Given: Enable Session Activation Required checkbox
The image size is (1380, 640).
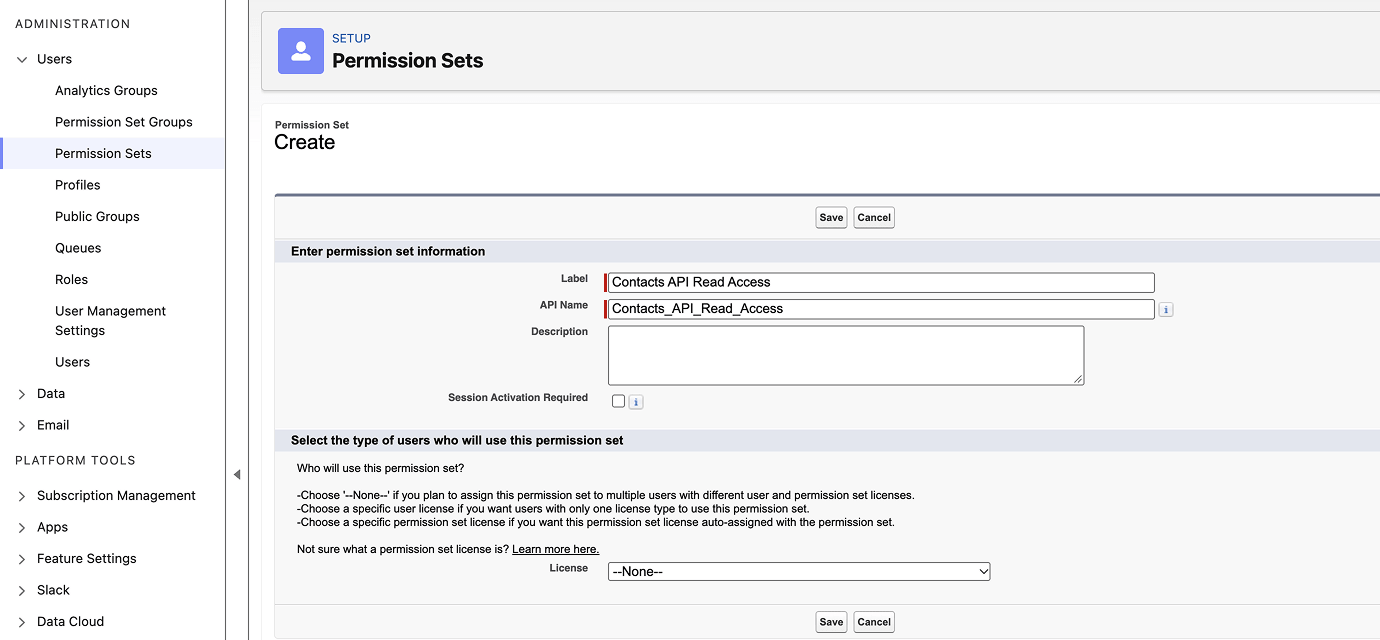Looking at the screenshot, I should [x=618, y=401].
